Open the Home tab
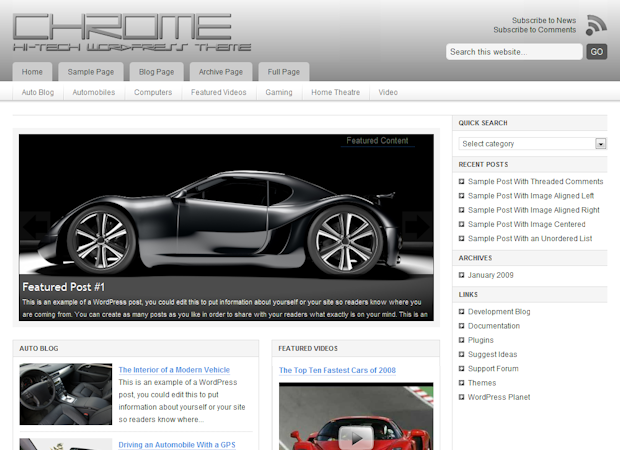620x450 pixels. [x=32, y=72]
